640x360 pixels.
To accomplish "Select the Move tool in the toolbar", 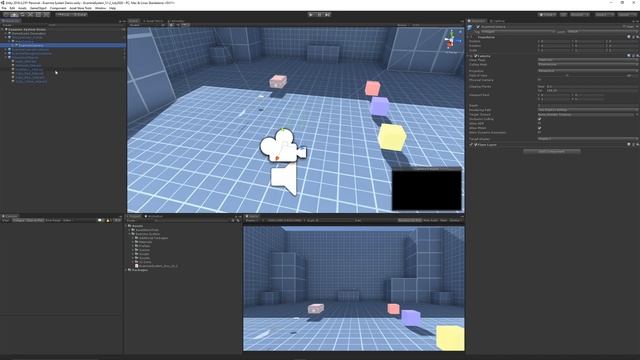I will [x=14, y=15].
